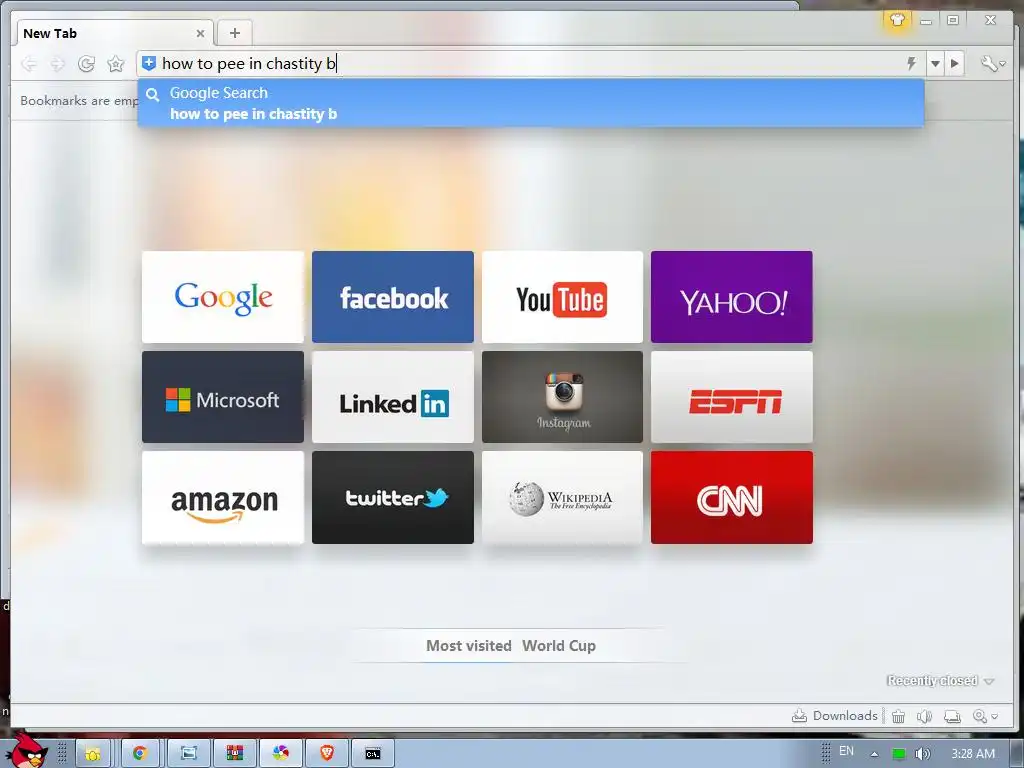The height and width of the screenshot is (768, 1024).
Task: Launch Brave browser from the taskbar
Action: coord(327,754)
